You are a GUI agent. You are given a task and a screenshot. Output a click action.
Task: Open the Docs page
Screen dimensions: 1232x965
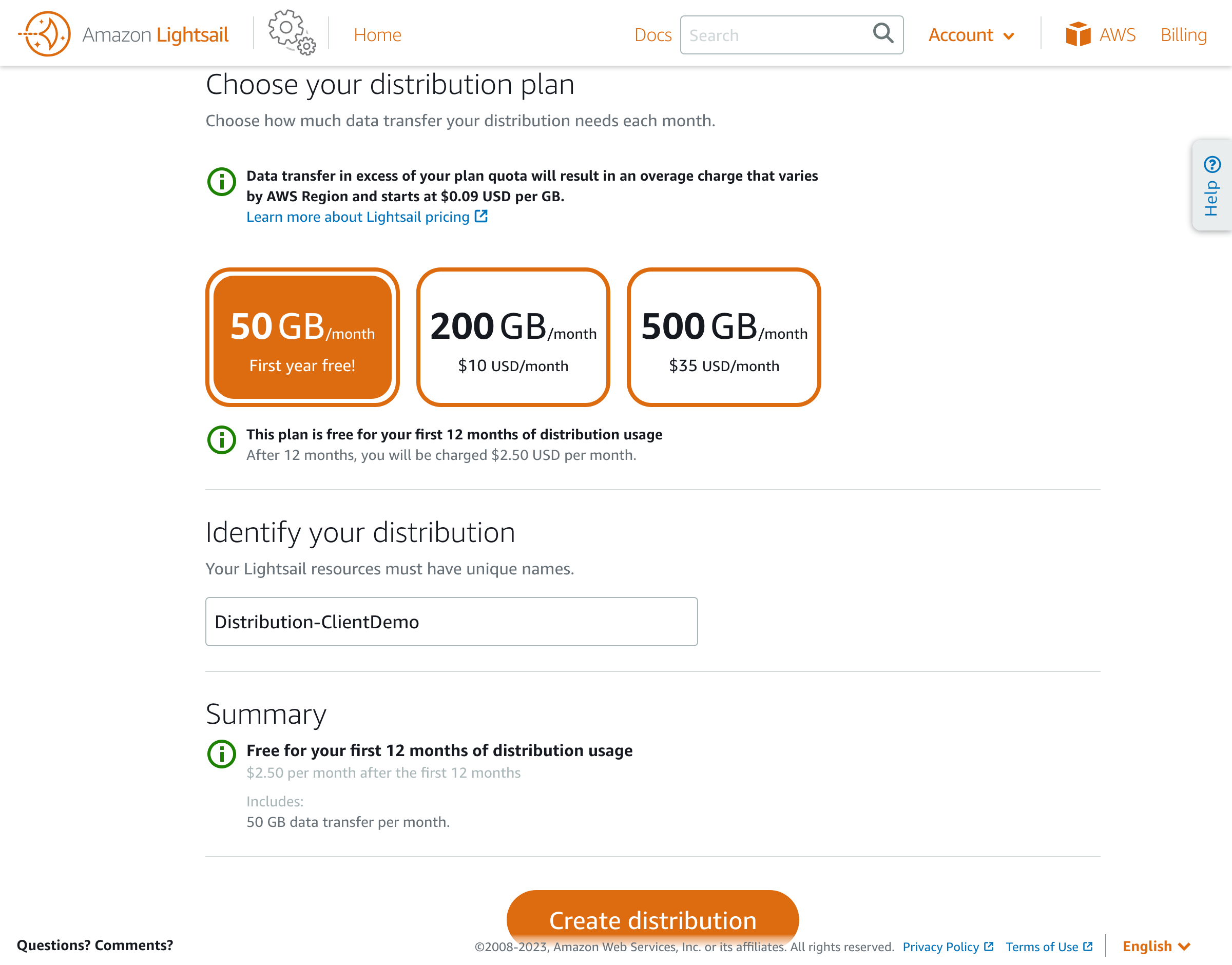[652, 34]
